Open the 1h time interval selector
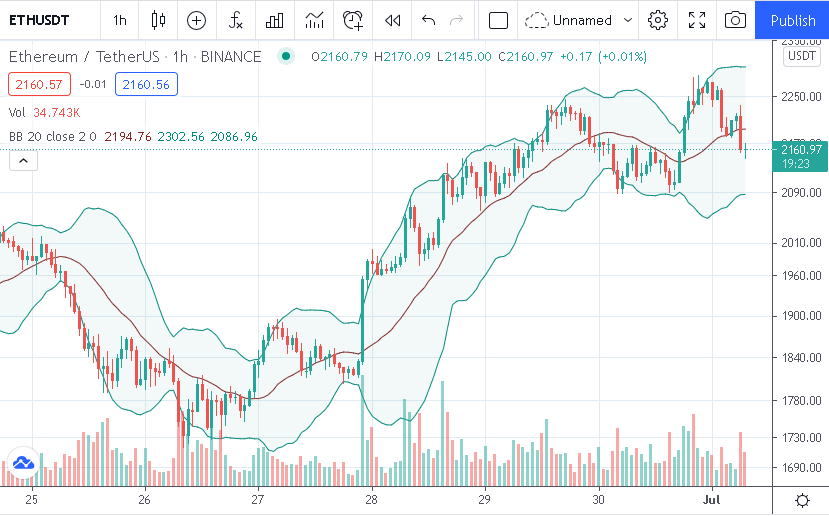Screen dimensions: 829x516 pyautogui.click(x=120, y=20)
